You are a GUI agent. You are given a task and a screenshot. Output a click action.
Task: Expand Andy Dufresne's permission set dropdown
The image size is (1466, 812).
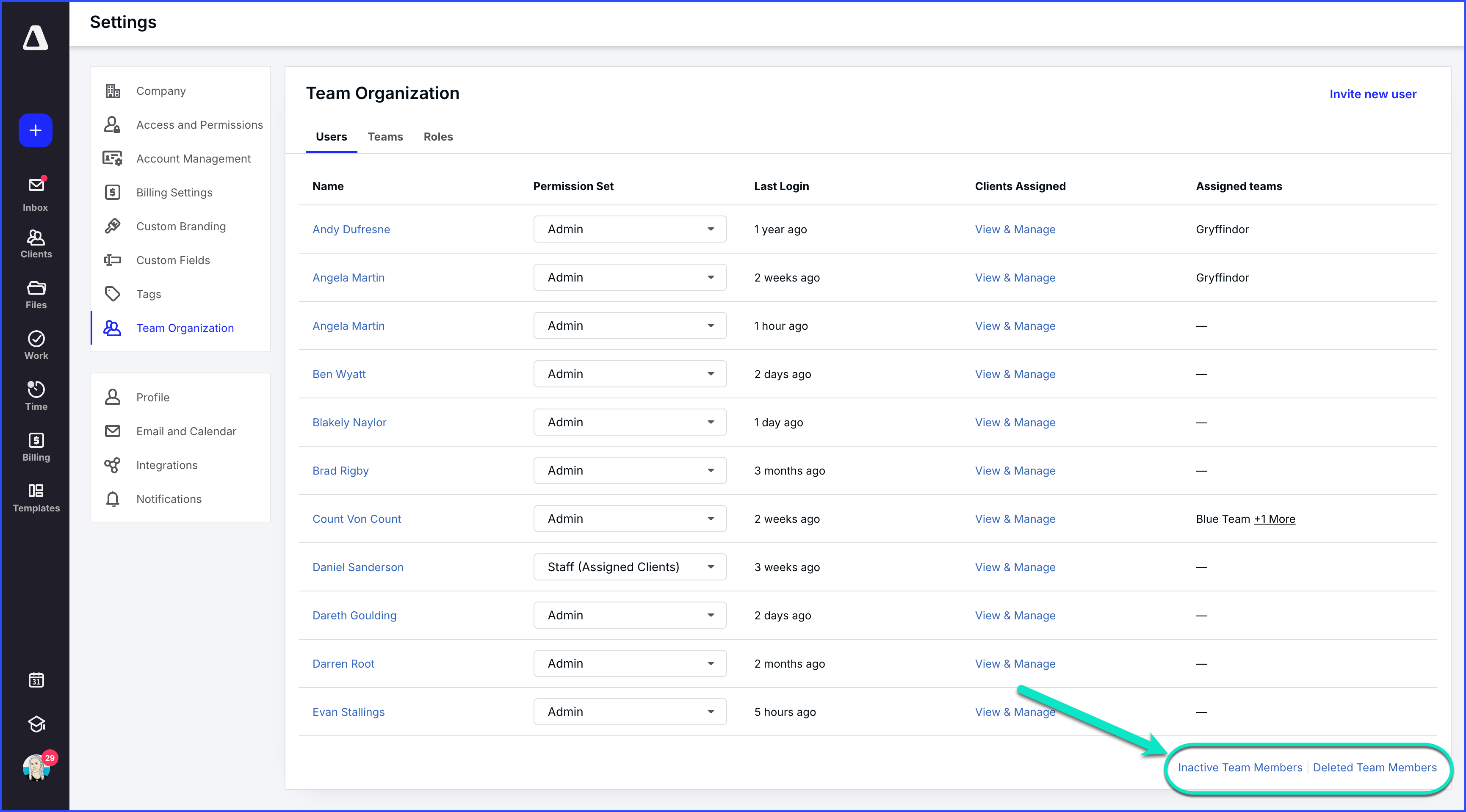coord(629,229)
